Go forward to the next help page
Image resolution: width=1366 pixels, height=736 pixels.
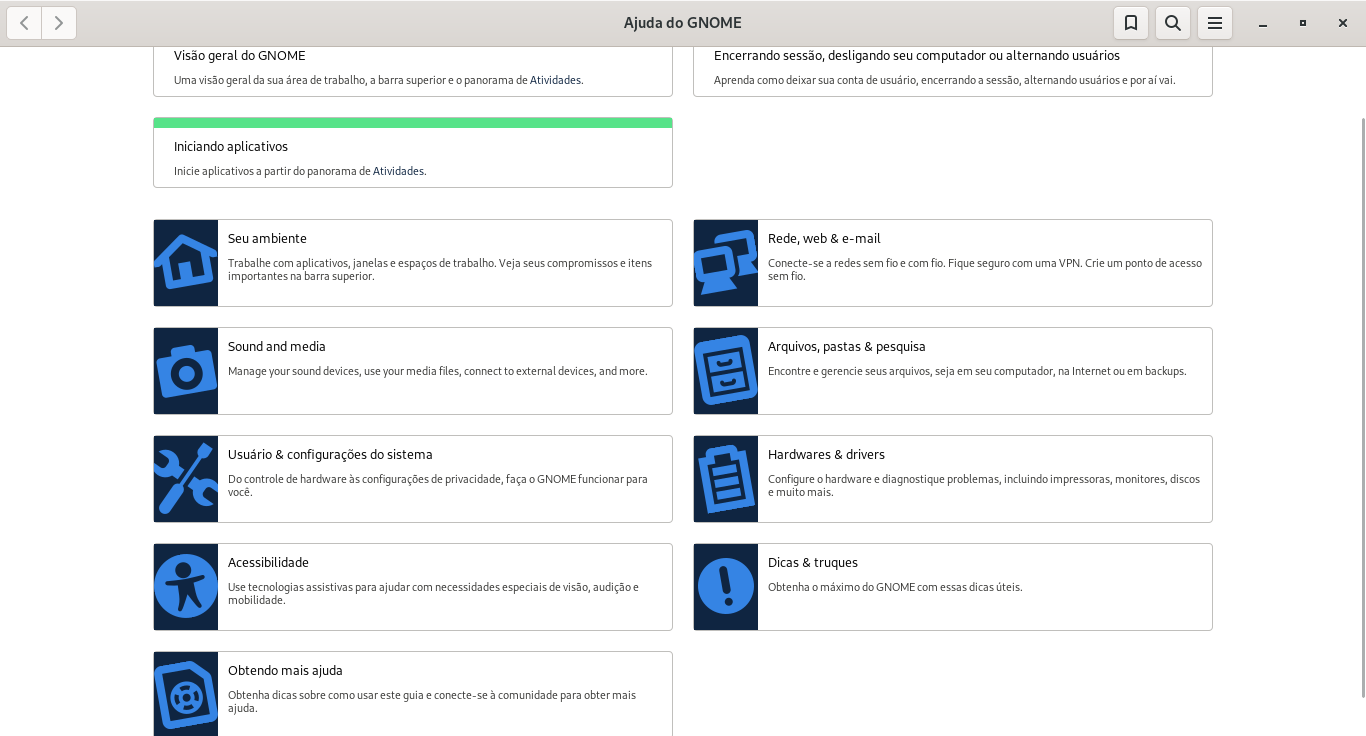coord(59,23)
